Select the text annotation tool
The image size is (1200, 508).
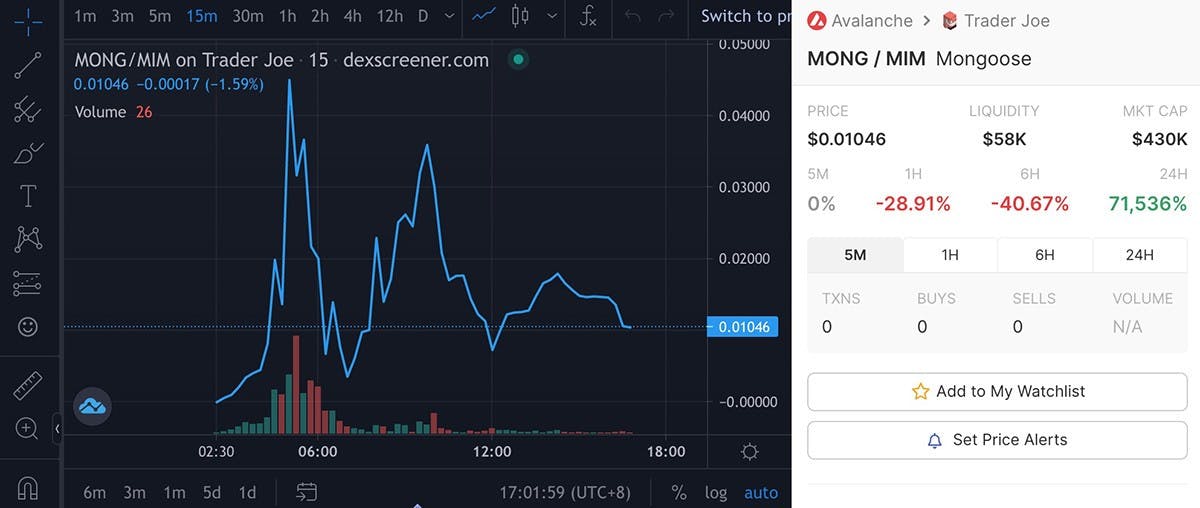[28, 195]
